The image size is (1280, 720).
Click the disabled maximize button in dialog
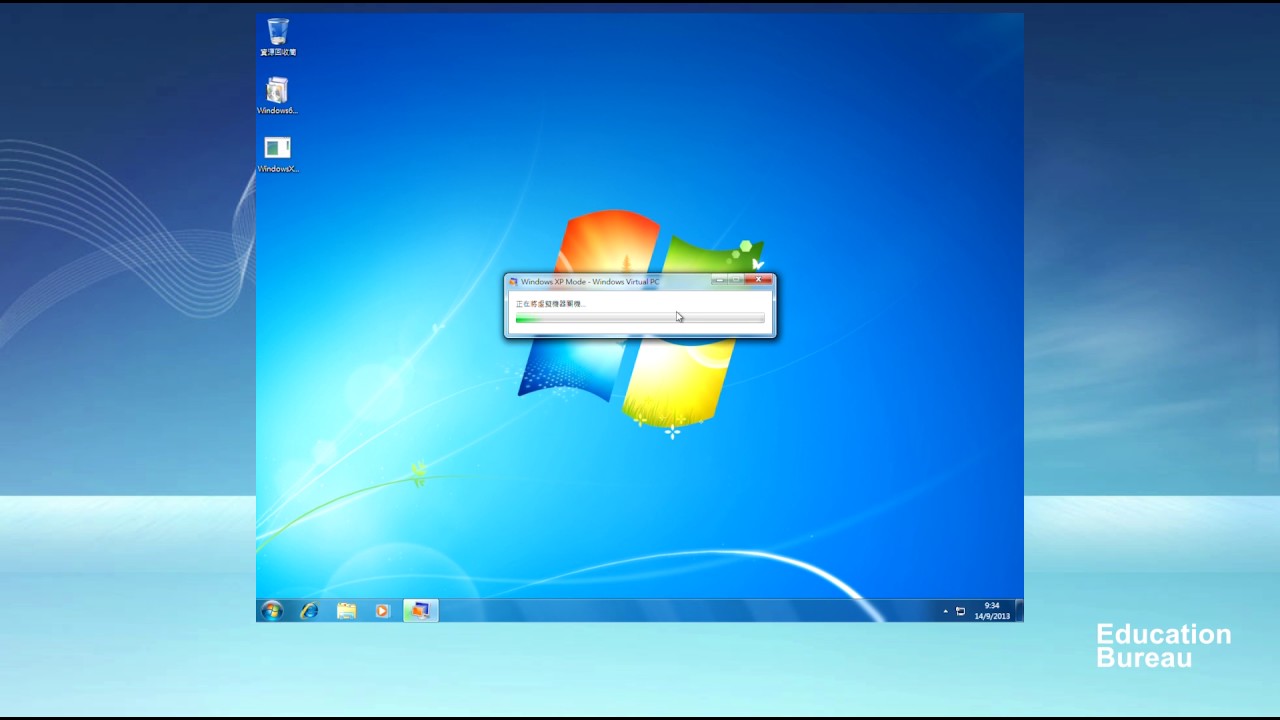pos(736,280)
